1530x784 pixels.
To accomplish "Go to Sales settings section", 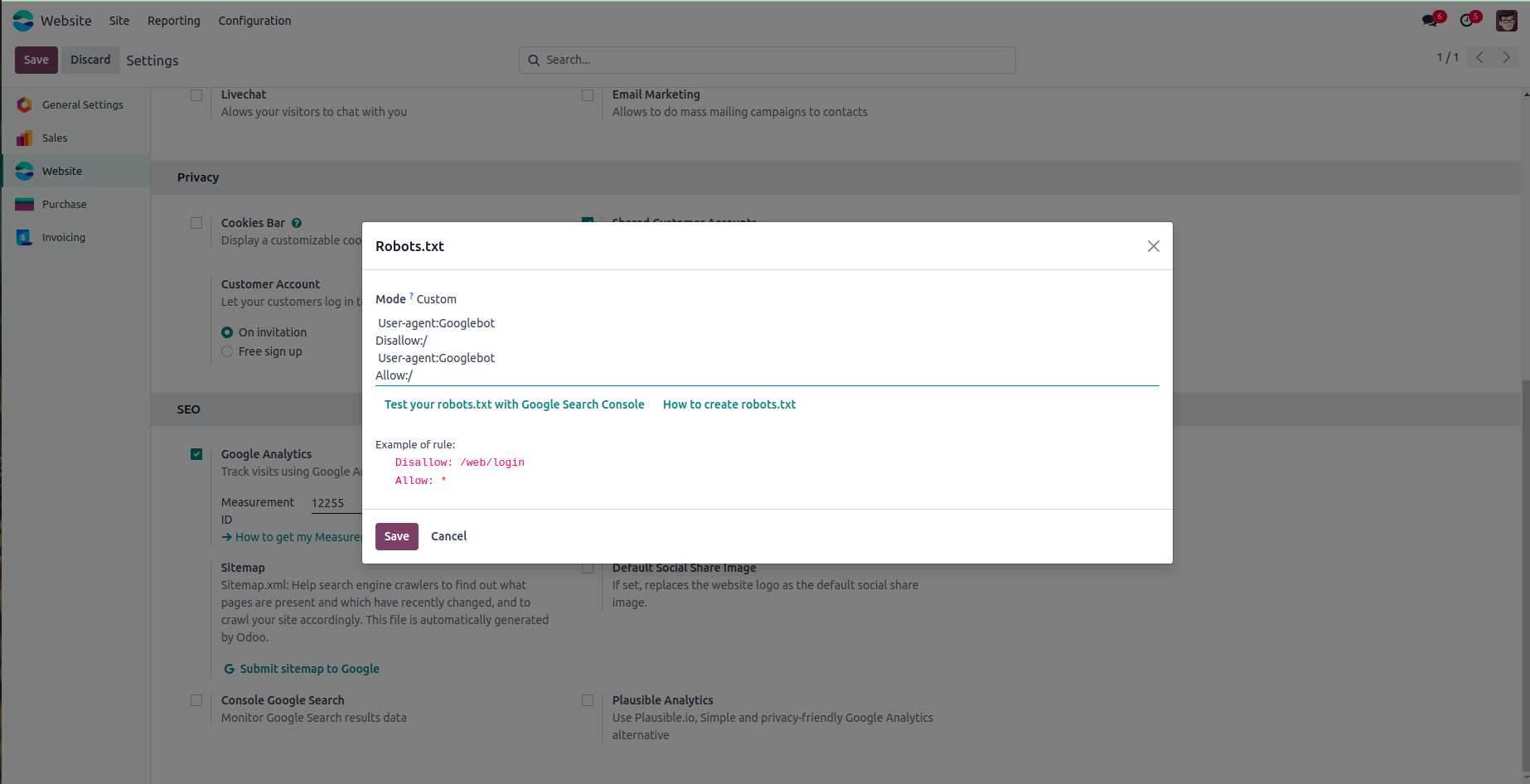I will click(x=55, y=138).
